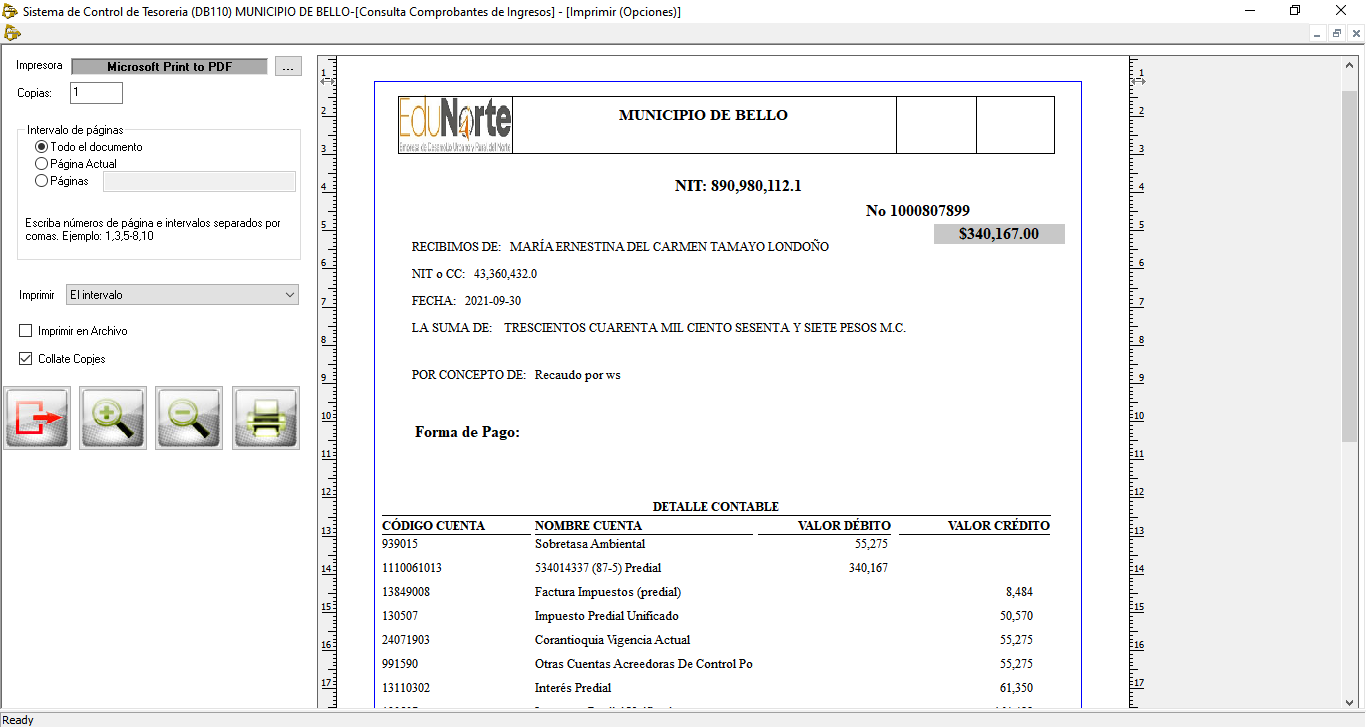Screen dimensions: 1366x728
Task: Open printer selection with the ... button
Action: (288, 67)
